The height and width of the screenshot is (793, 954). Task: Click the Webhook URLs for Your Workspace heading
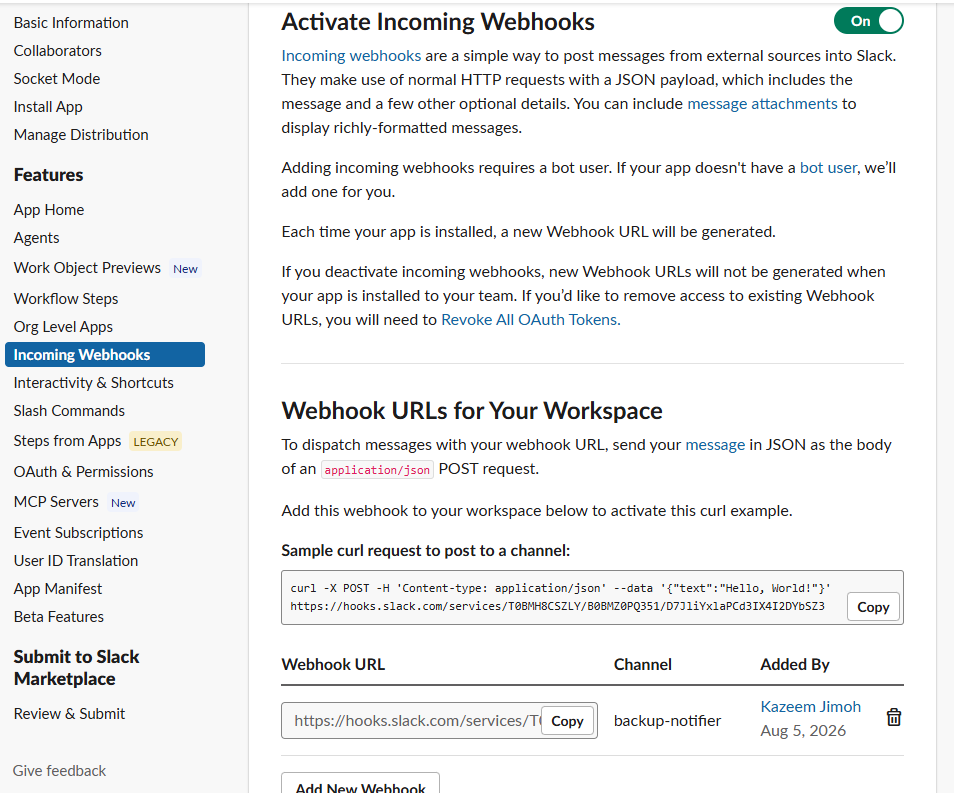pyautogui.click(x=472, y=411)
